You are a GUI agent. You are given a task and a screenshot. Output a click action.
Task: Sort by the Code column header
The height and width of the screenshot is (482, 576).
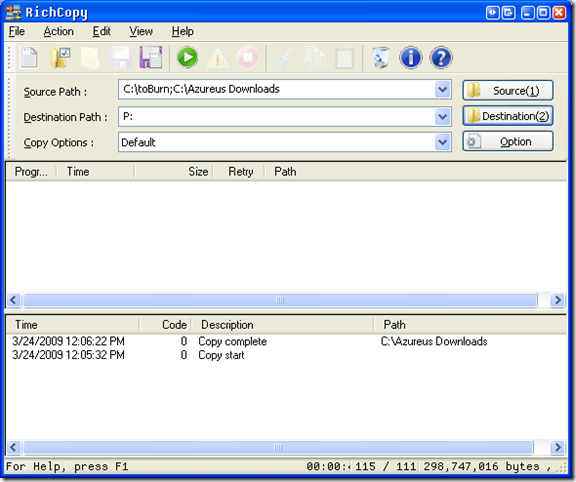[165, 325]
